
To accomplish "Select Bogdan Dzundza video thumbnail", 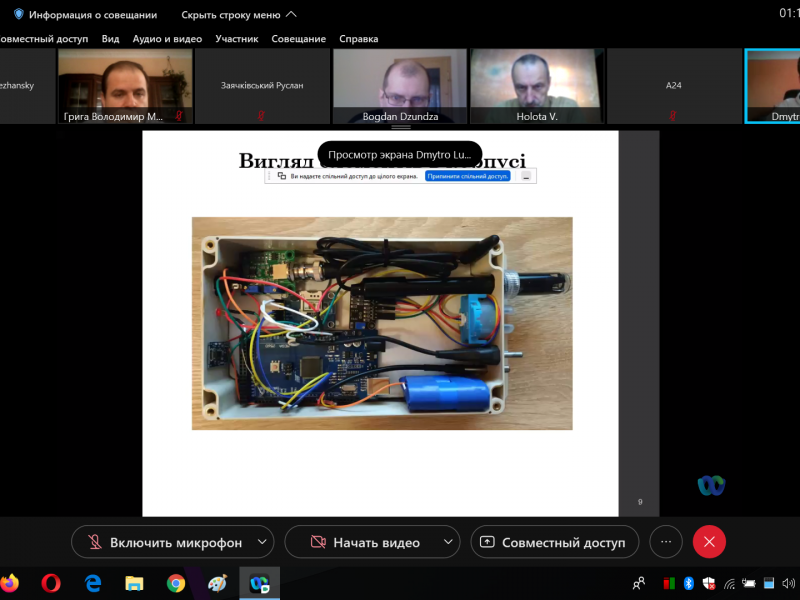I will point(400,86).
